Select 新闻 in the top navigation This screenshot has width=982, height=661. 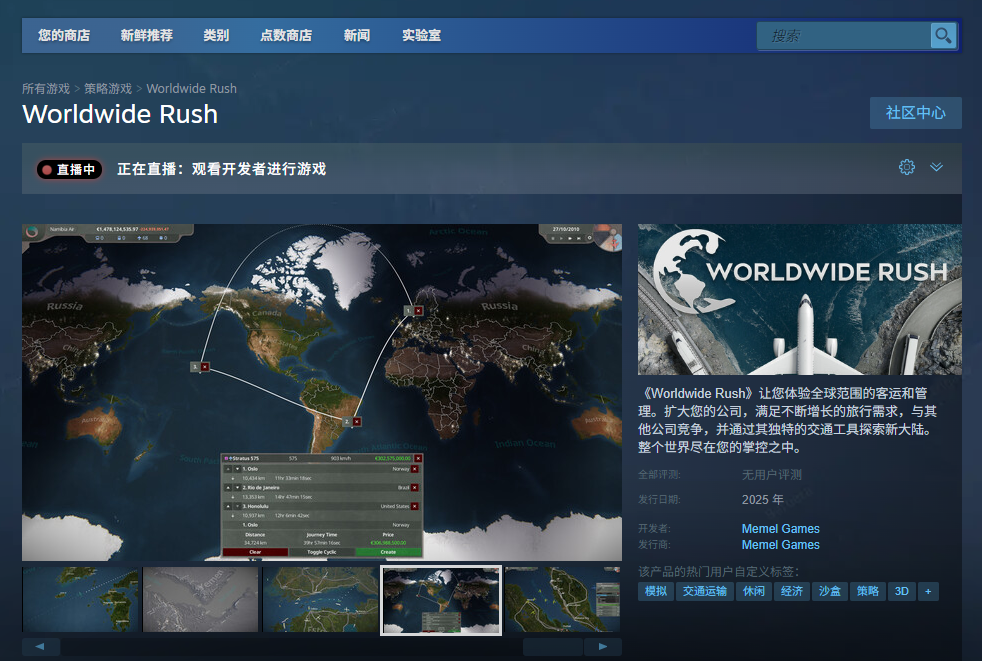[x=356, y=35]
